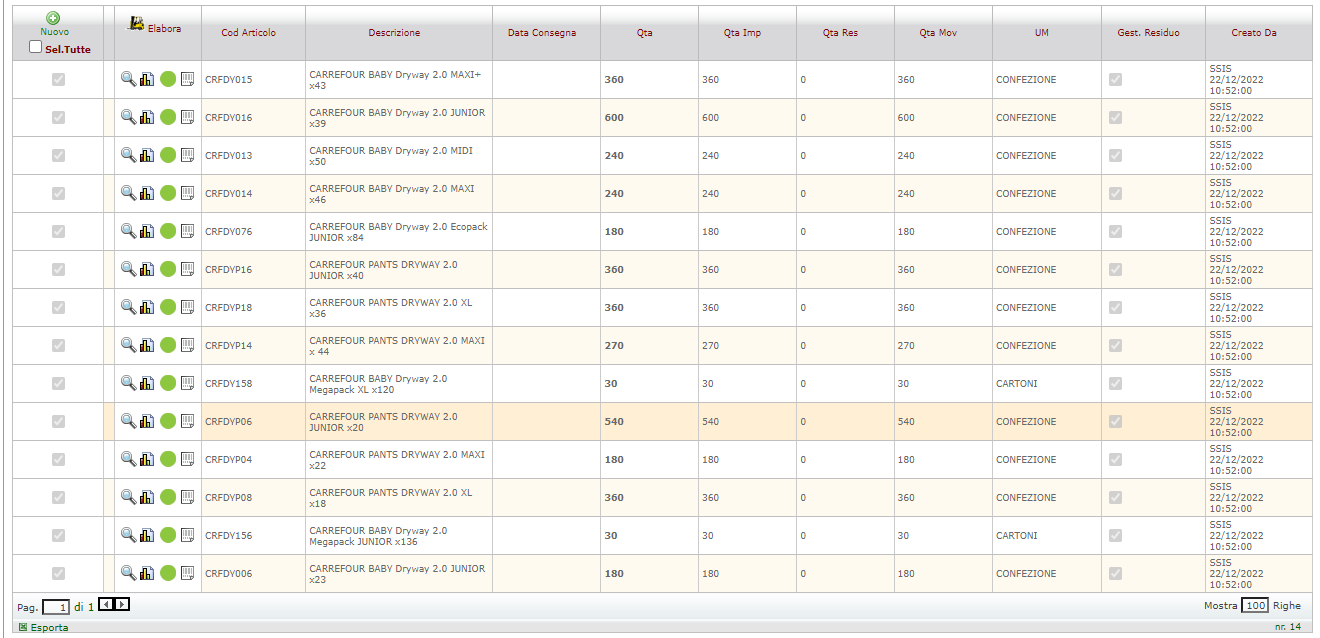The height and width of the screenshot is (638, 1320).
Task: Click green status circle for CRFDY015
Action: 168,80
